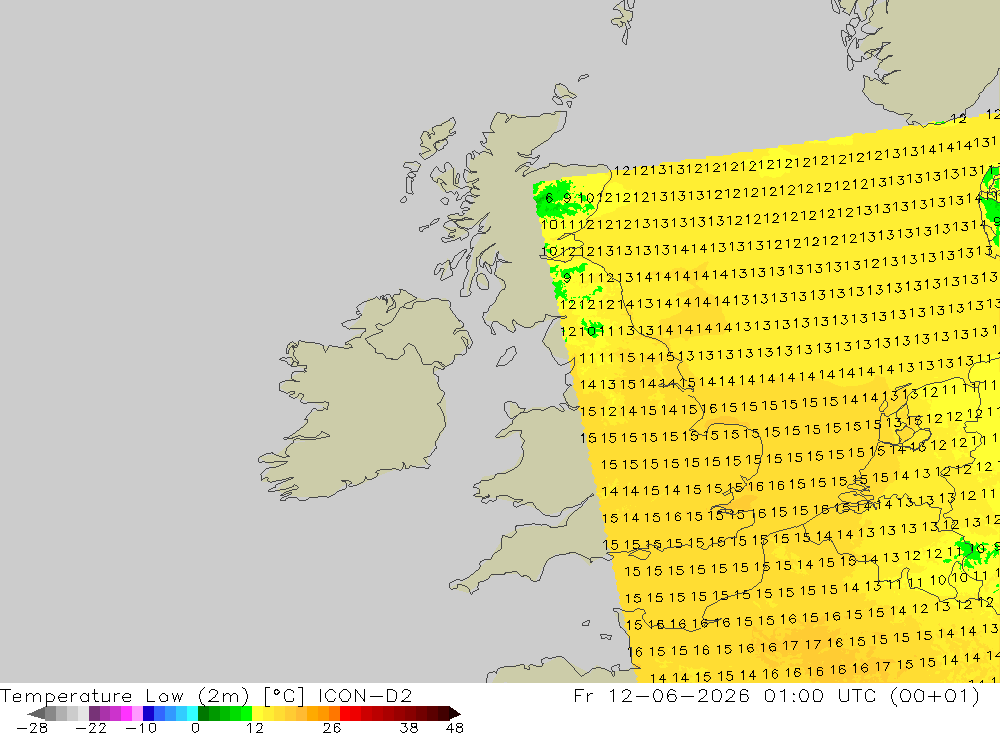This screenshot has width=1000, height=733.
Task: Click the -28 legend scale label
Action: click(32, 728)
